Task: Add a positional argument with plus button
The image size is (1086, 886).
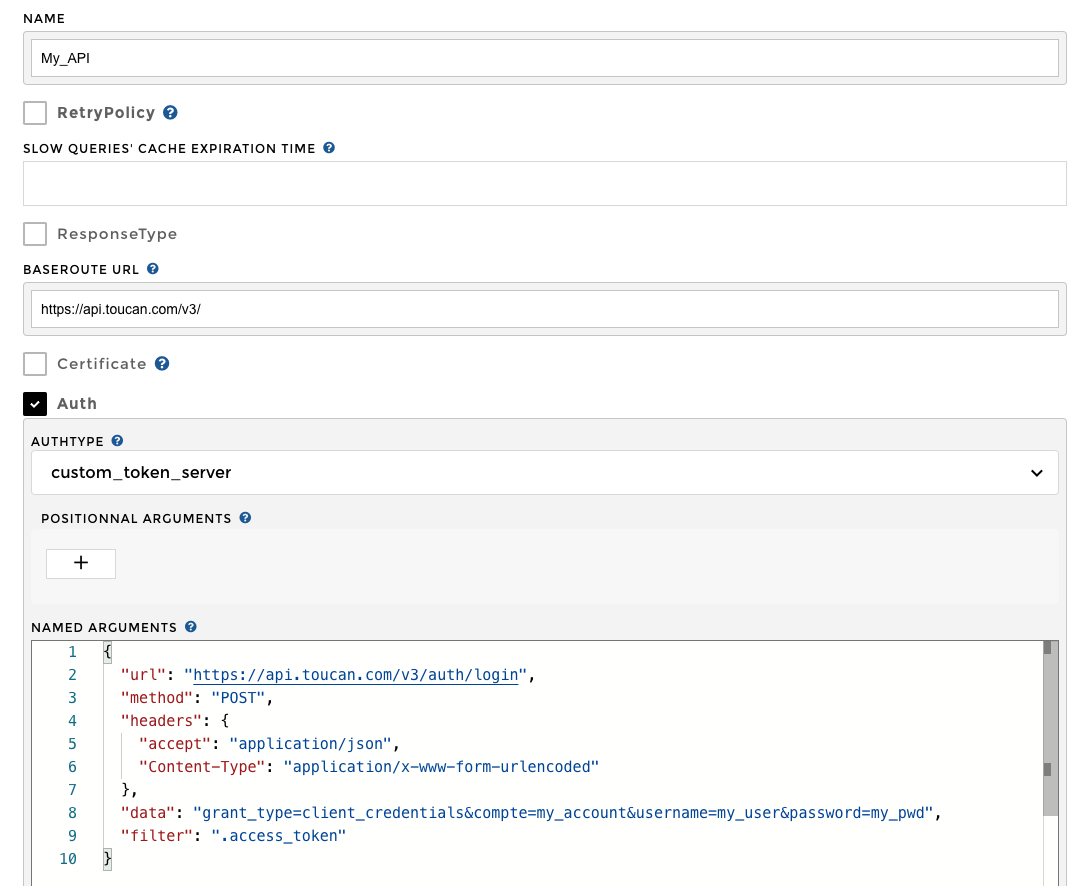Action: 81,563
